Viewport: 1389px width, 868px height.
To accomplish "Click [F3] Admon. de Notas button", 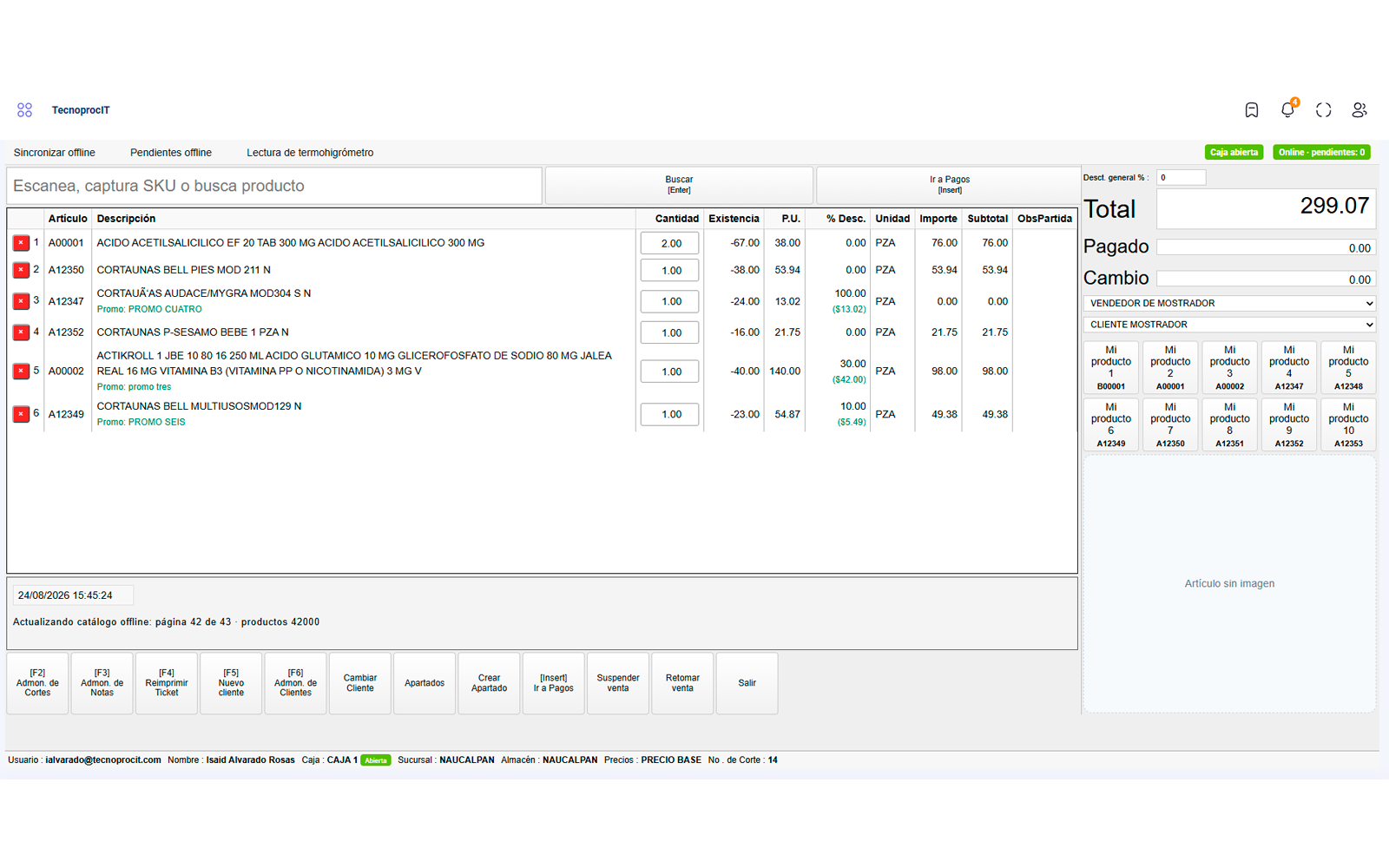I will tap(102, 683).
